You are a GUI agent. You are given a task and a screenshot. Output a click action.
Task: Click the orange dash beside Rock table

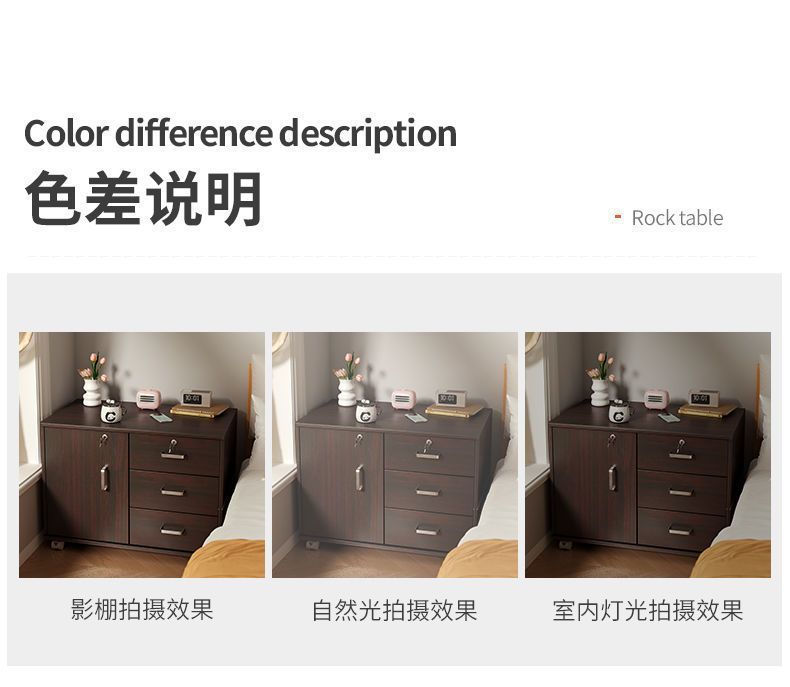click(618, 217)
